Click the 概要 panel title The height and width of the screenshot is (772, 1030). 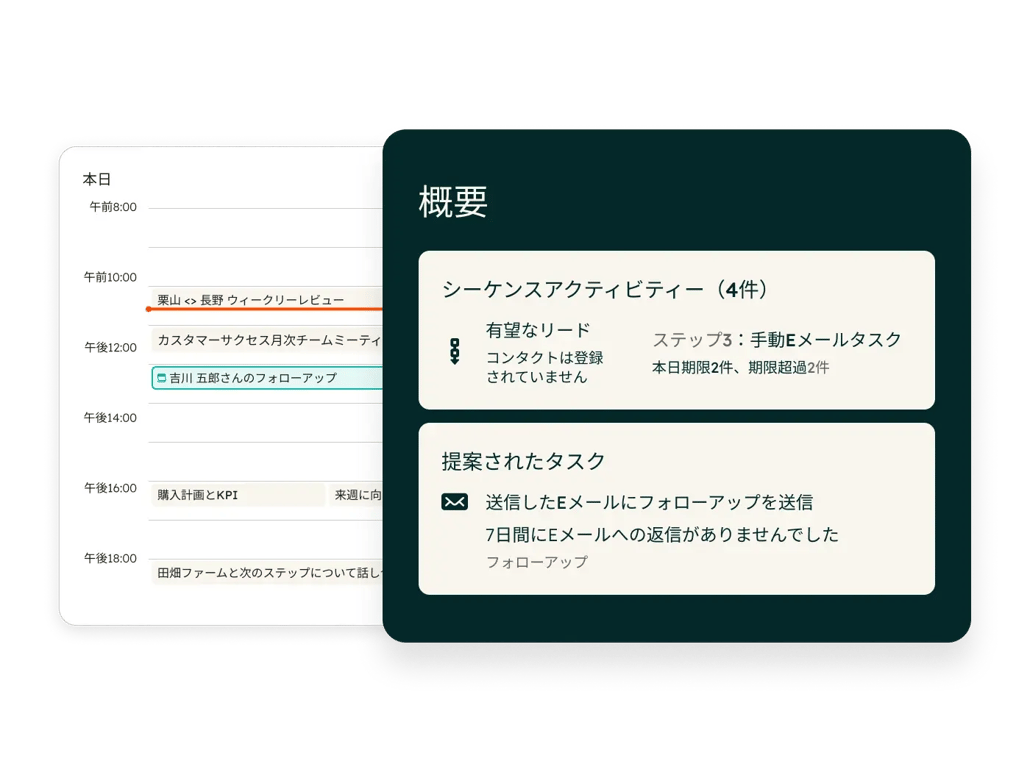tap(453, 201)
